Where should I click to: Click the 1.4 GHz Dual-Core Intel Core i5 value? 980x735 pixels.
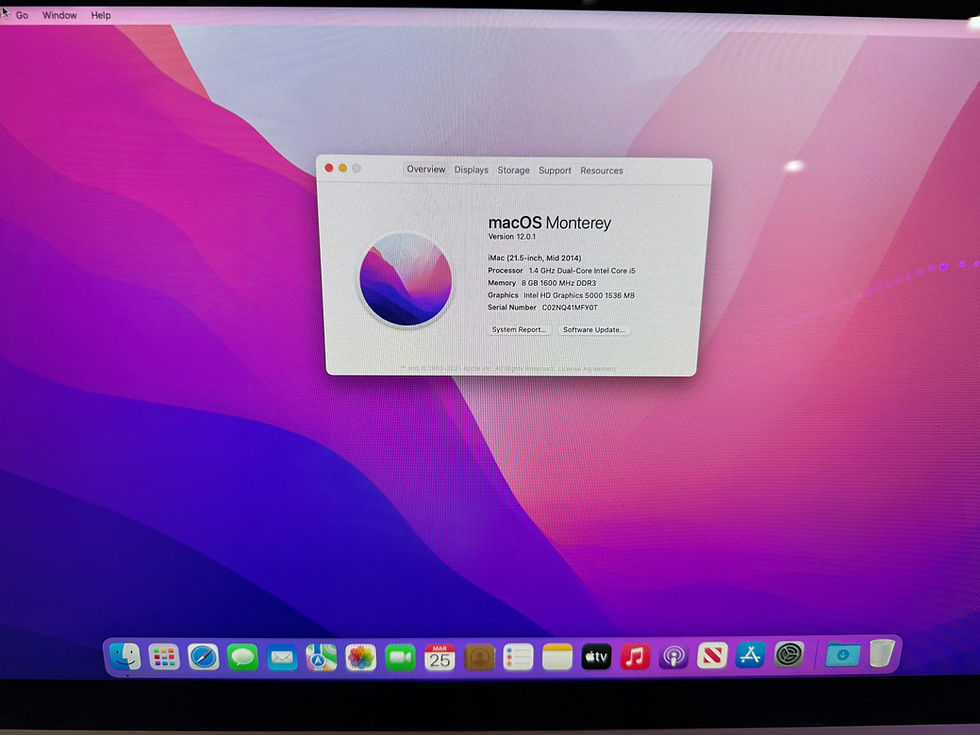pyautogui.click(x=582, y=271)
